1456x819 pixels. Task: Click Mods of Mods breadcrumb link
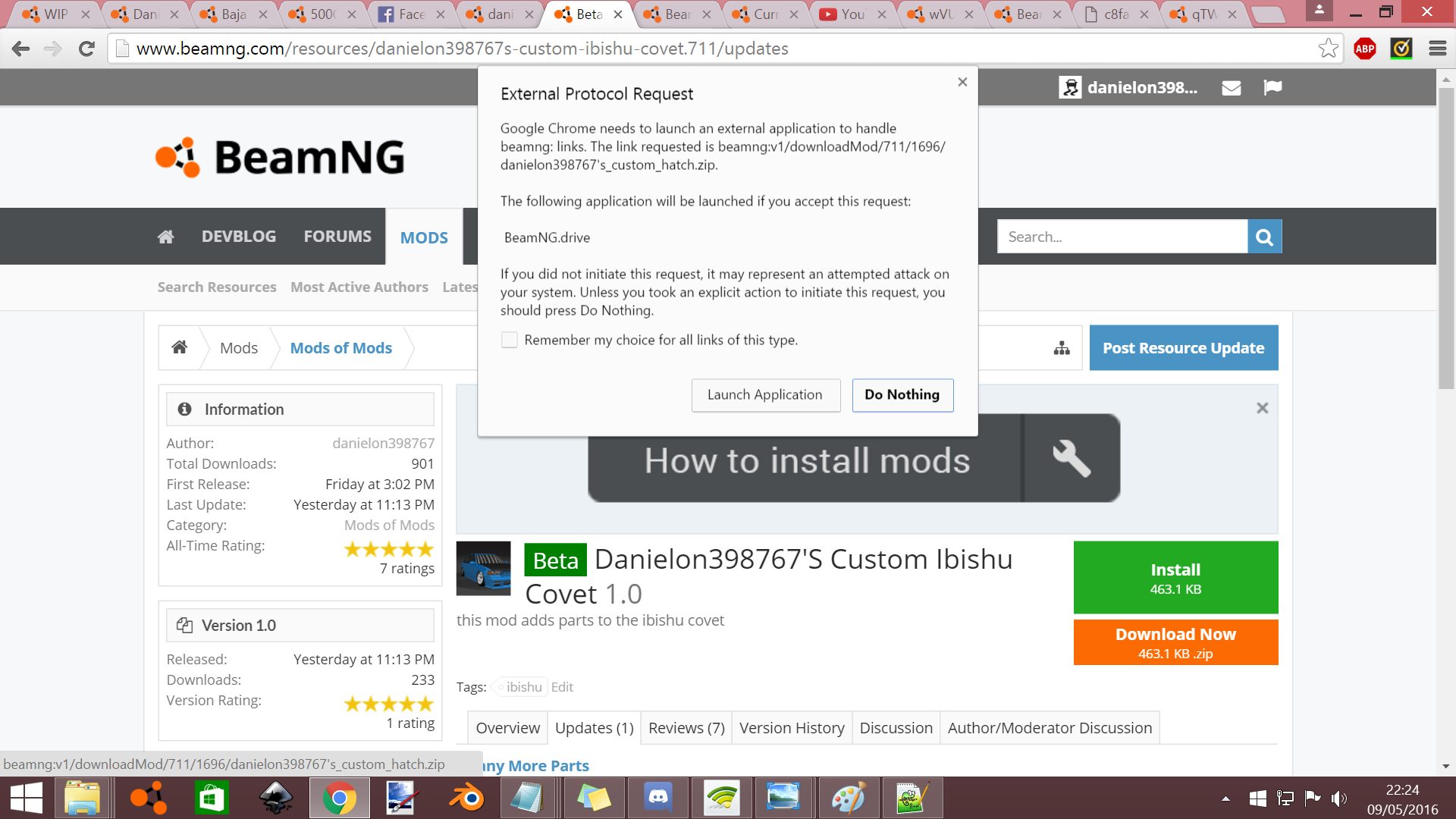(341, 348)
